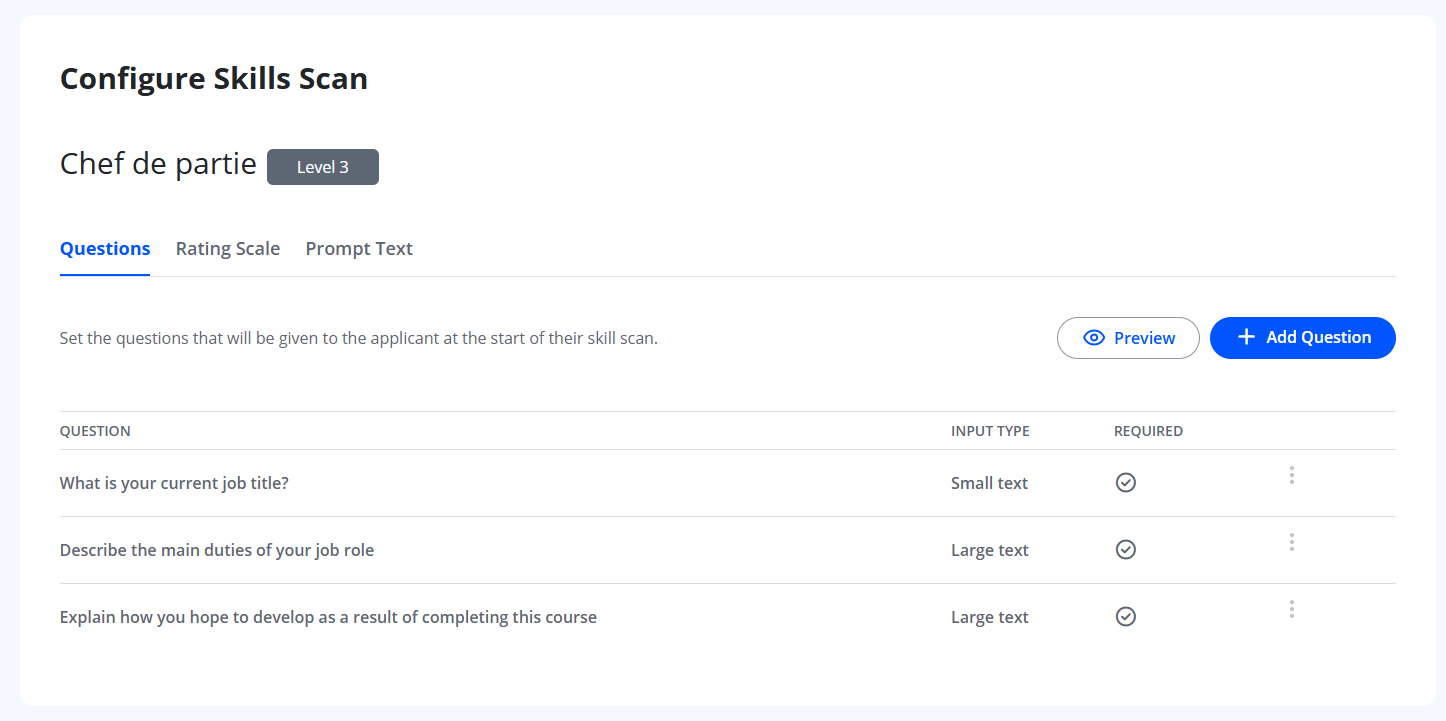The image size is (1446, 721).
Task: Switch to the Rating Scale tab
Action: pyautogui.click(x=228, y=249)
